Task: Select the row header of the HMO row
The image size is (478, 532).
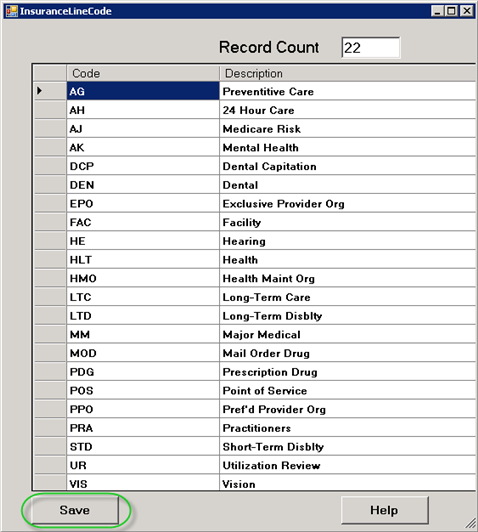Action: coord(50,278)
